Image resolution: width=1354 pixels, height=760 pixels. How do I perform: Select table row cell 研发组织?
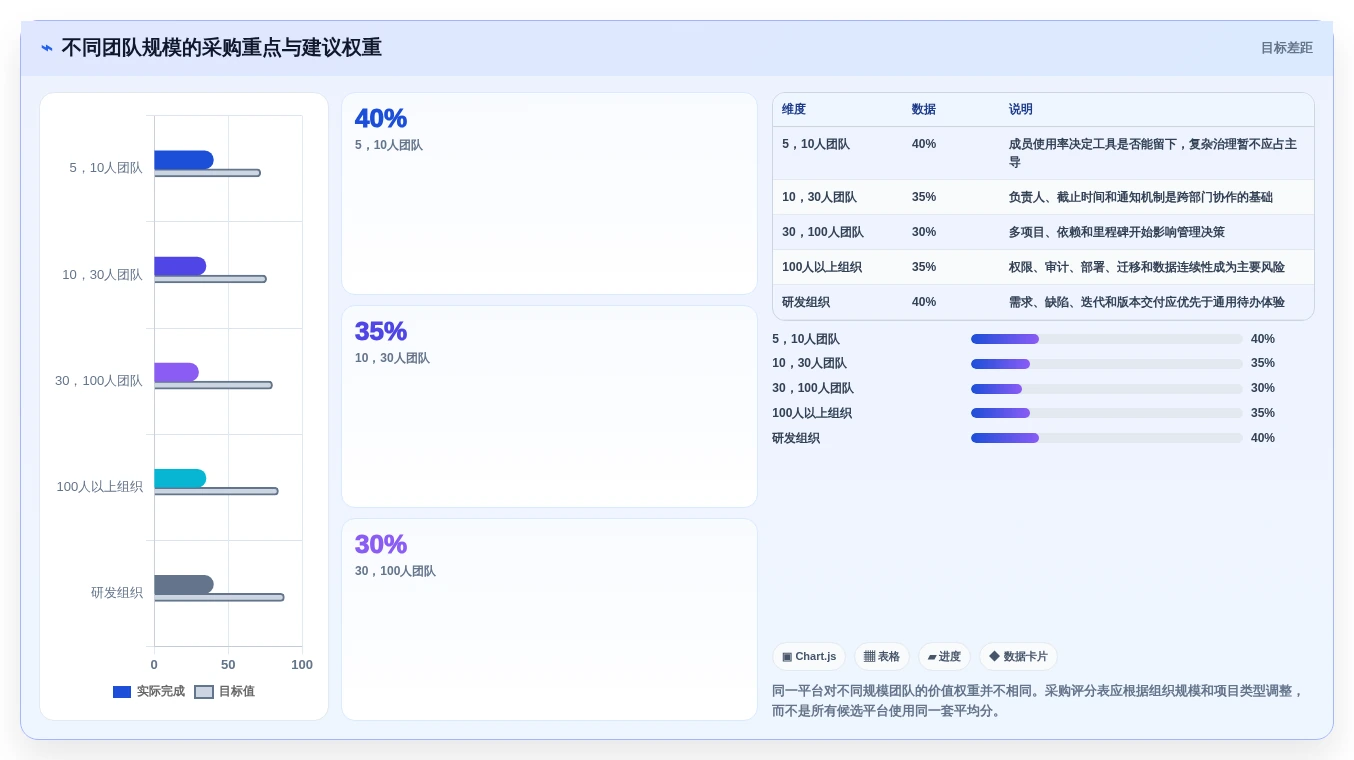click(x=806, y=302)
